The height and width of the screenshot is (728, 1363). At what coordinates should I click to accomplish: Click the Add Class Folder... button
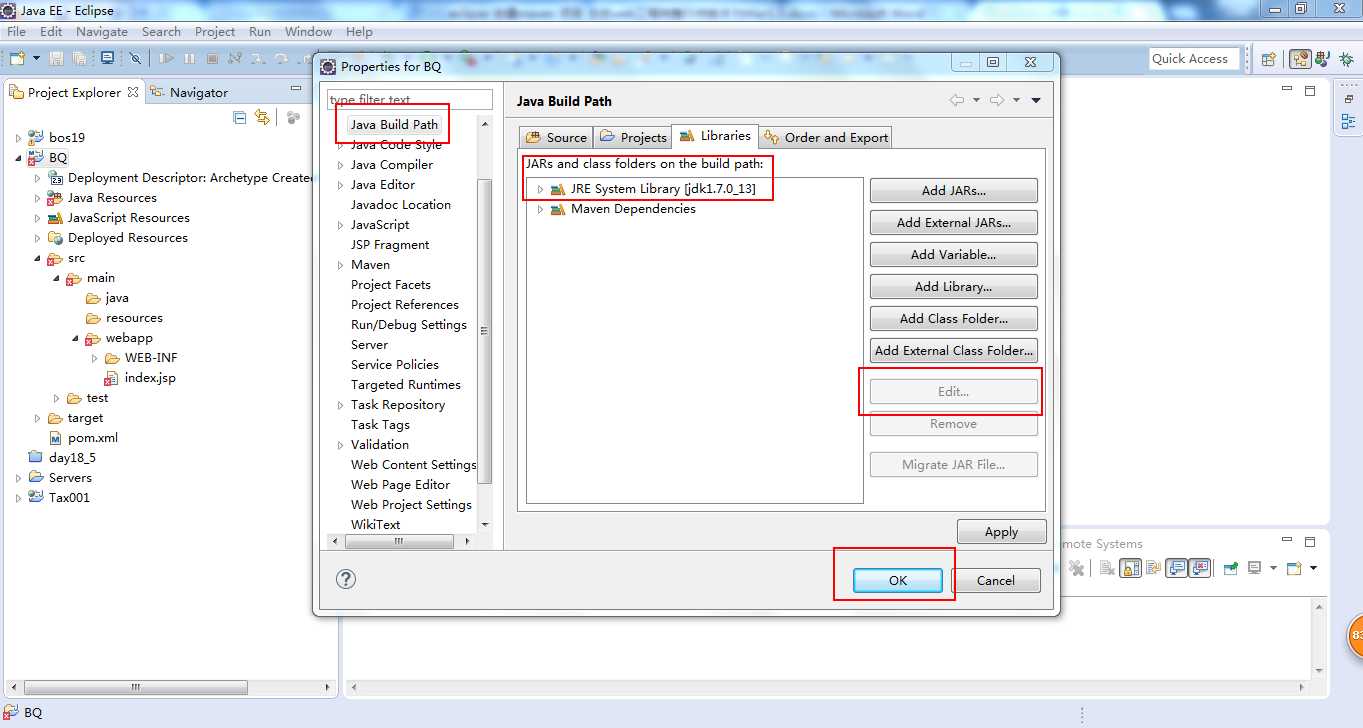(x=953, y=318)
